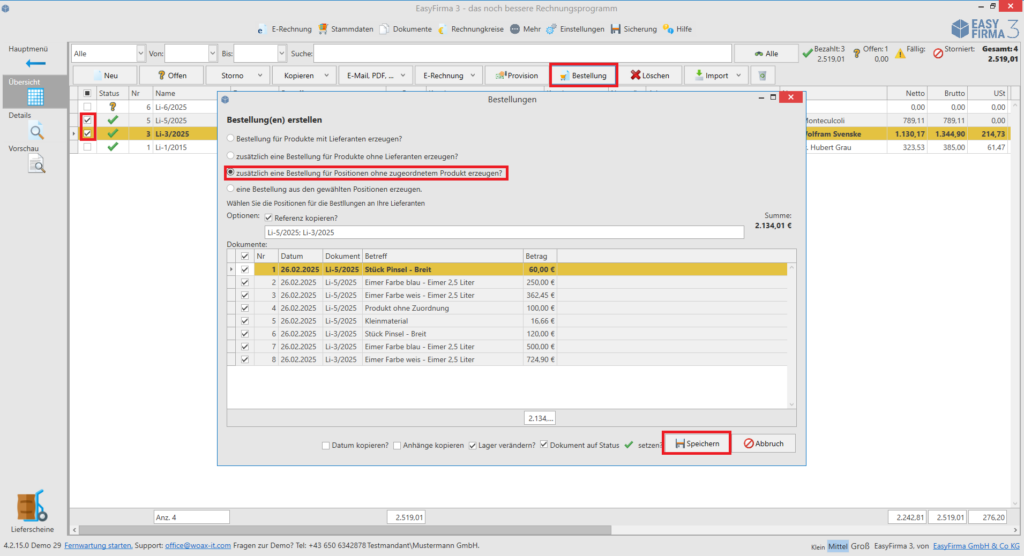Open the Einstellungen menu
The height and width of the screenshot is (556, 1024).
[x=575, y=29]
